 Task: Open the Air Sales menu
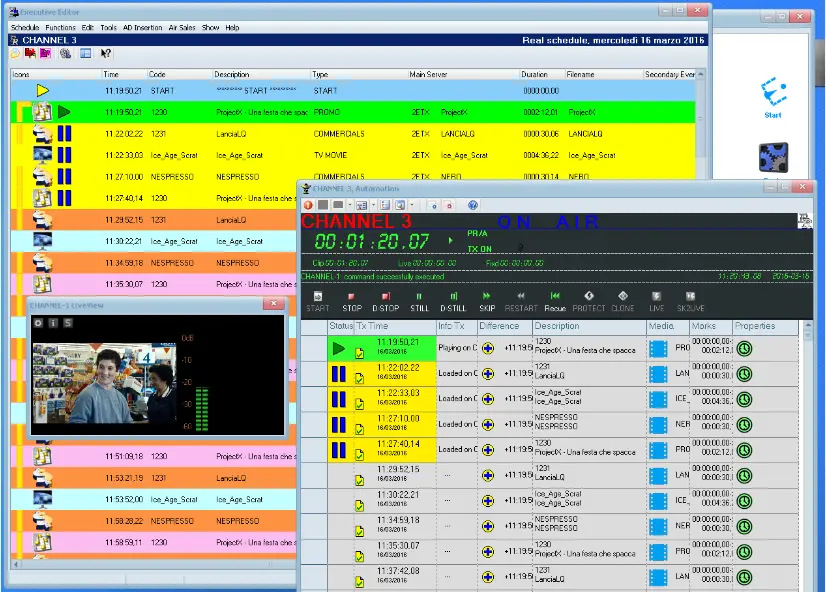182,28
